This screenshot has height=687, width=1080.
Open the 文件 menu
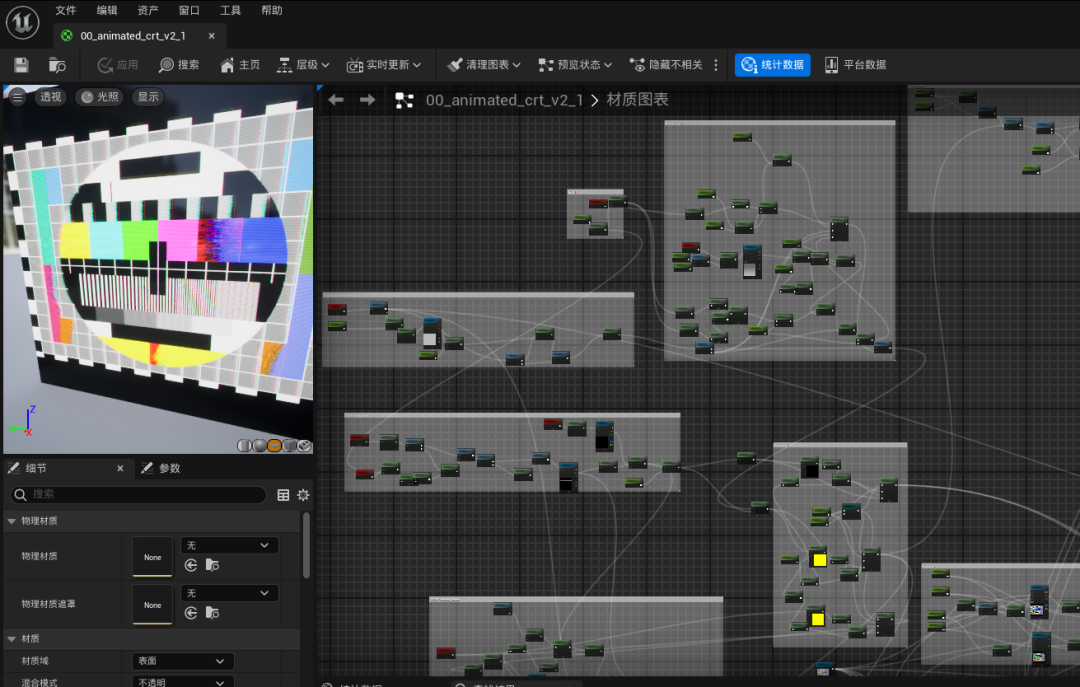[x=65, y=10]
